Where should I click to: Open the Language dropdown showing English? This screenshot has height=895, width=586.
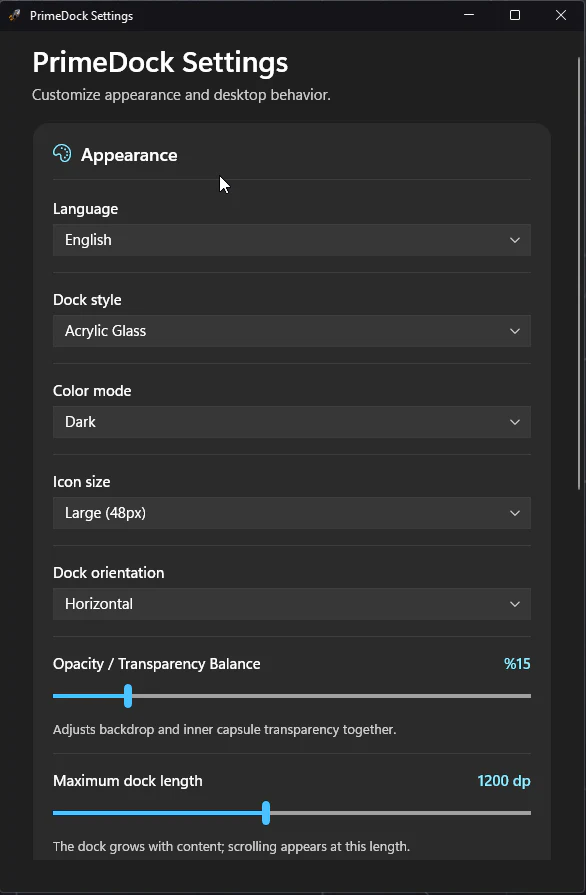292,240
